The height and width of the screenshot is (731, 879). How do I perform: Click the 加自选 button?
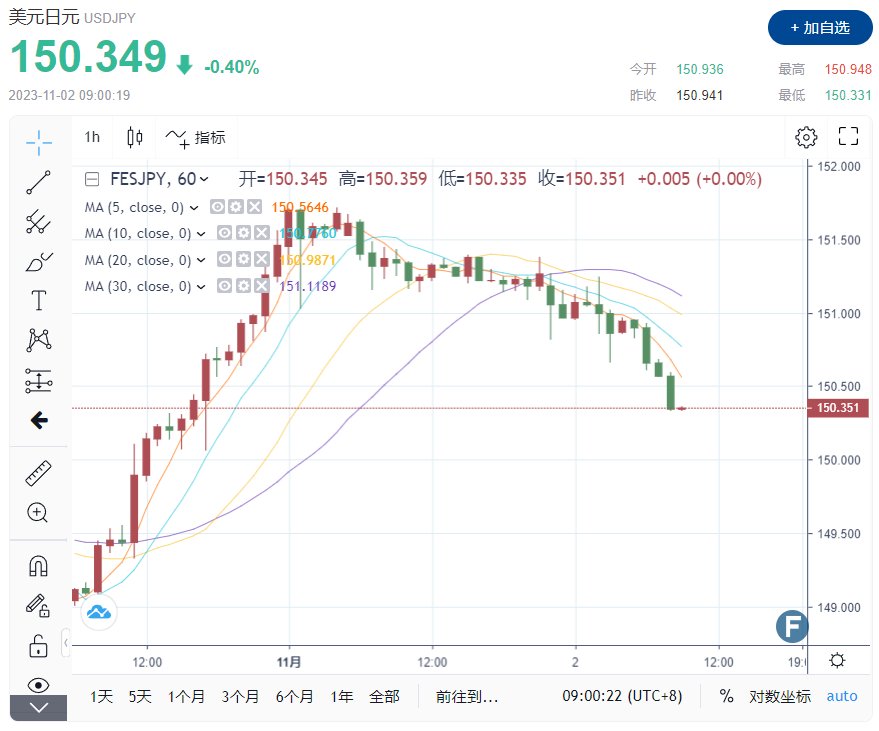[x=820, y=27]
